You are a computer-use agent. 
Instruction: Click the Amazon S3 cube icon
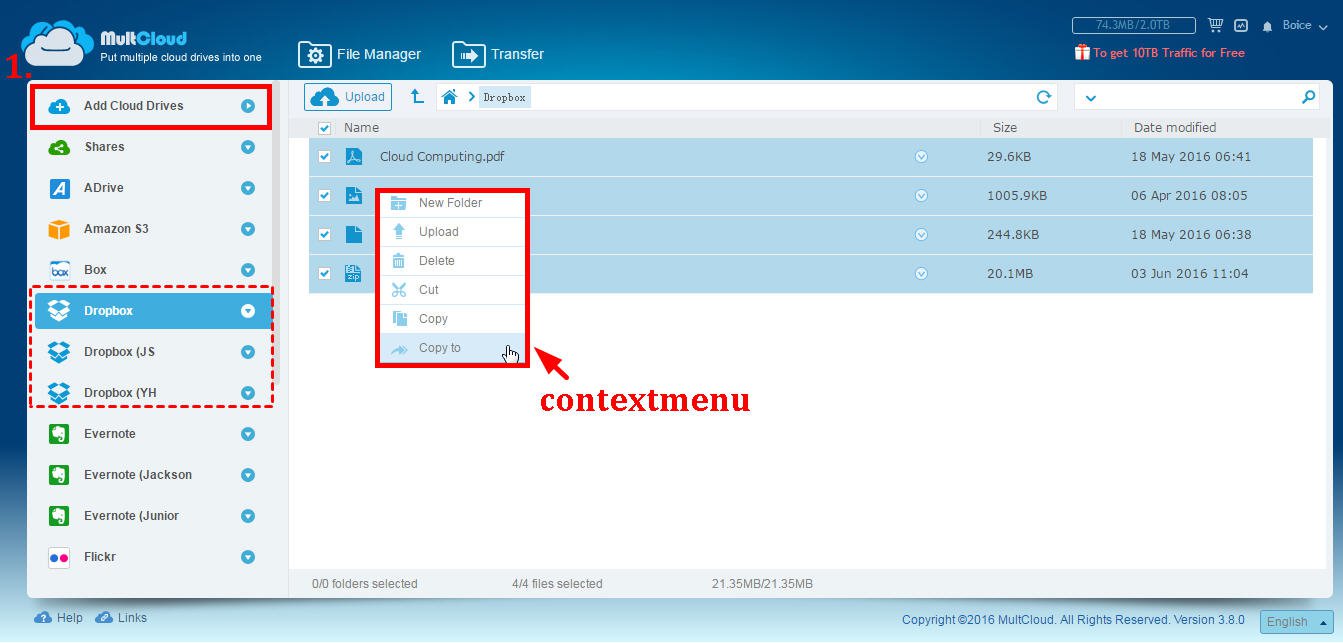point(59,229)
